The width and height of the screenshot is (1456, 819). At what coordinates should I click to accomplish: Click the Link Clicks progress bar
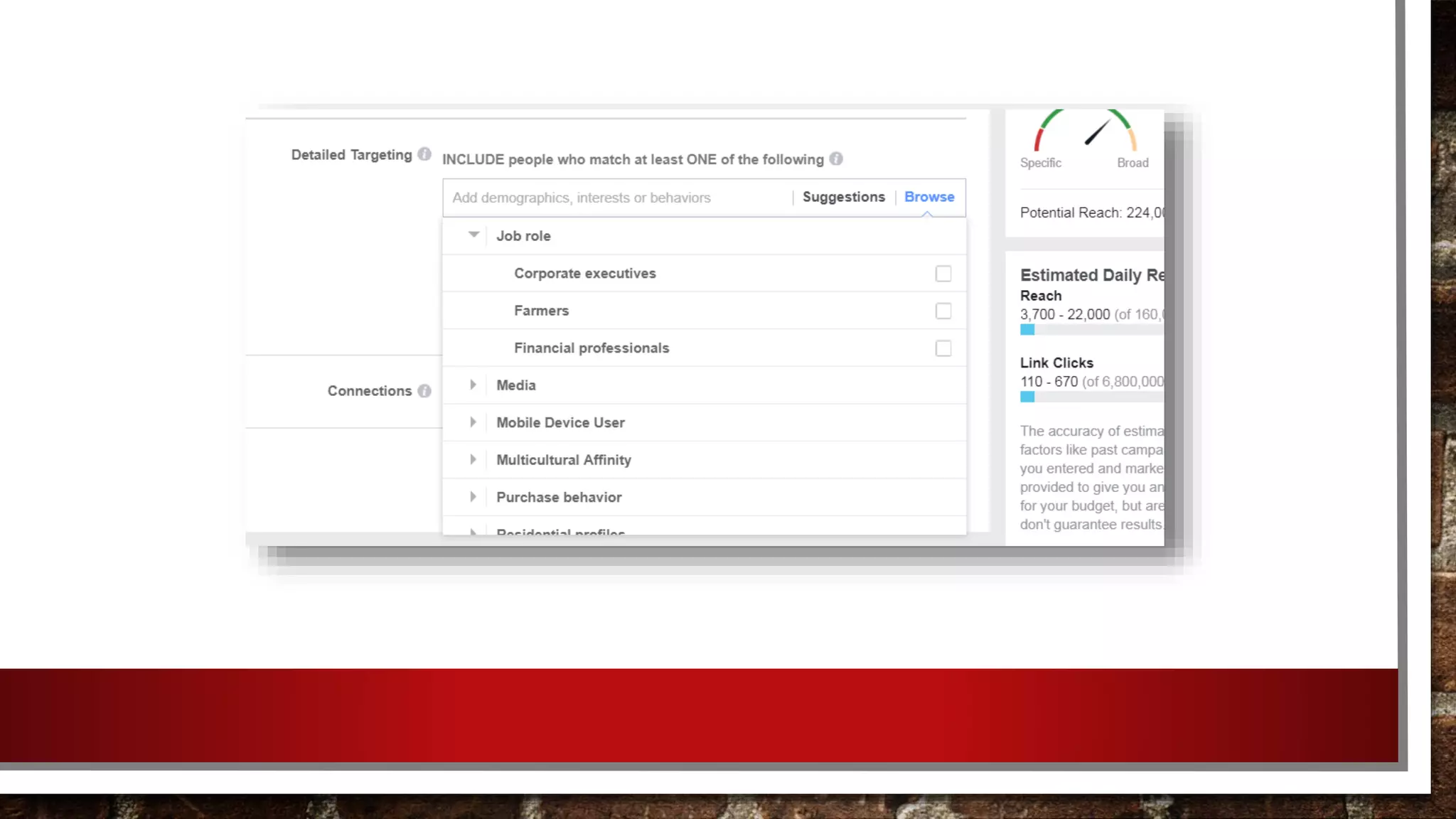pos(1091,397)
